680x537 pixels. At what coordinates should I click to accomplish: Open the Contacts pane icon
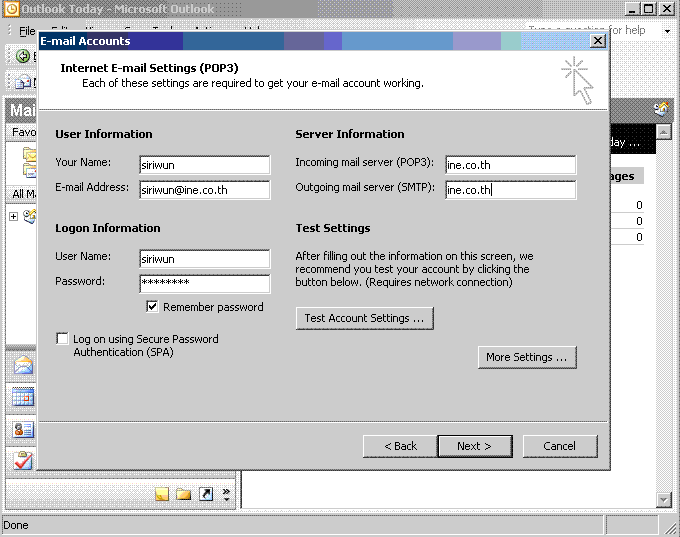pyautogui.click(x=22, y=430)
